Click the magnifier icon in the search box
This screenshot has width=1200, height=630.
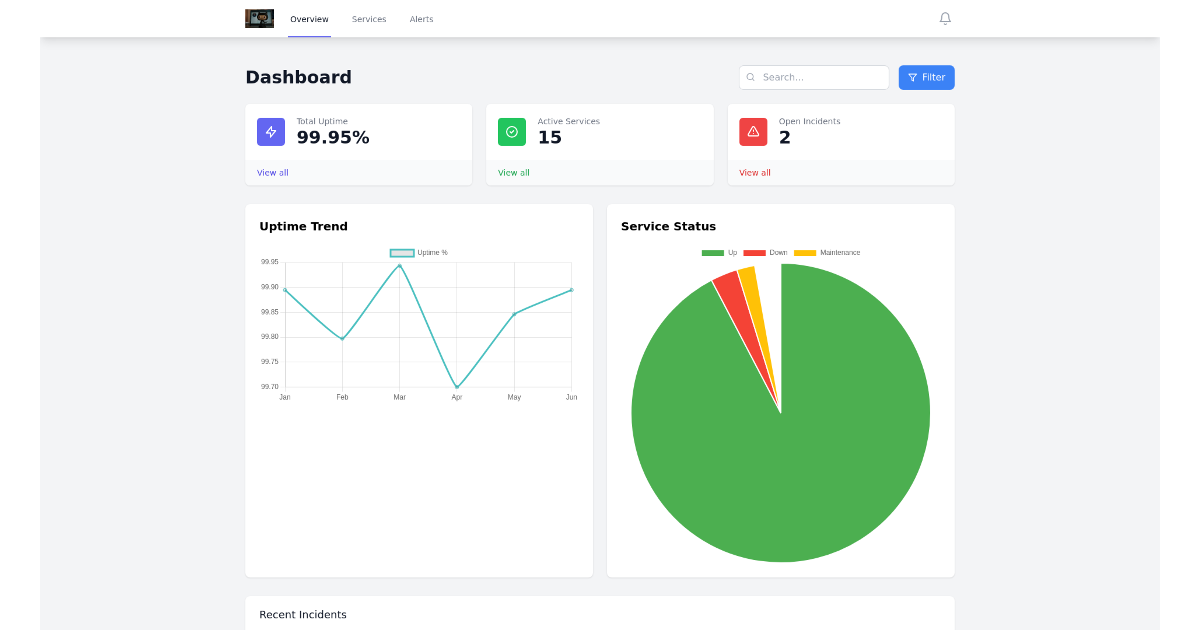point(751,77)
